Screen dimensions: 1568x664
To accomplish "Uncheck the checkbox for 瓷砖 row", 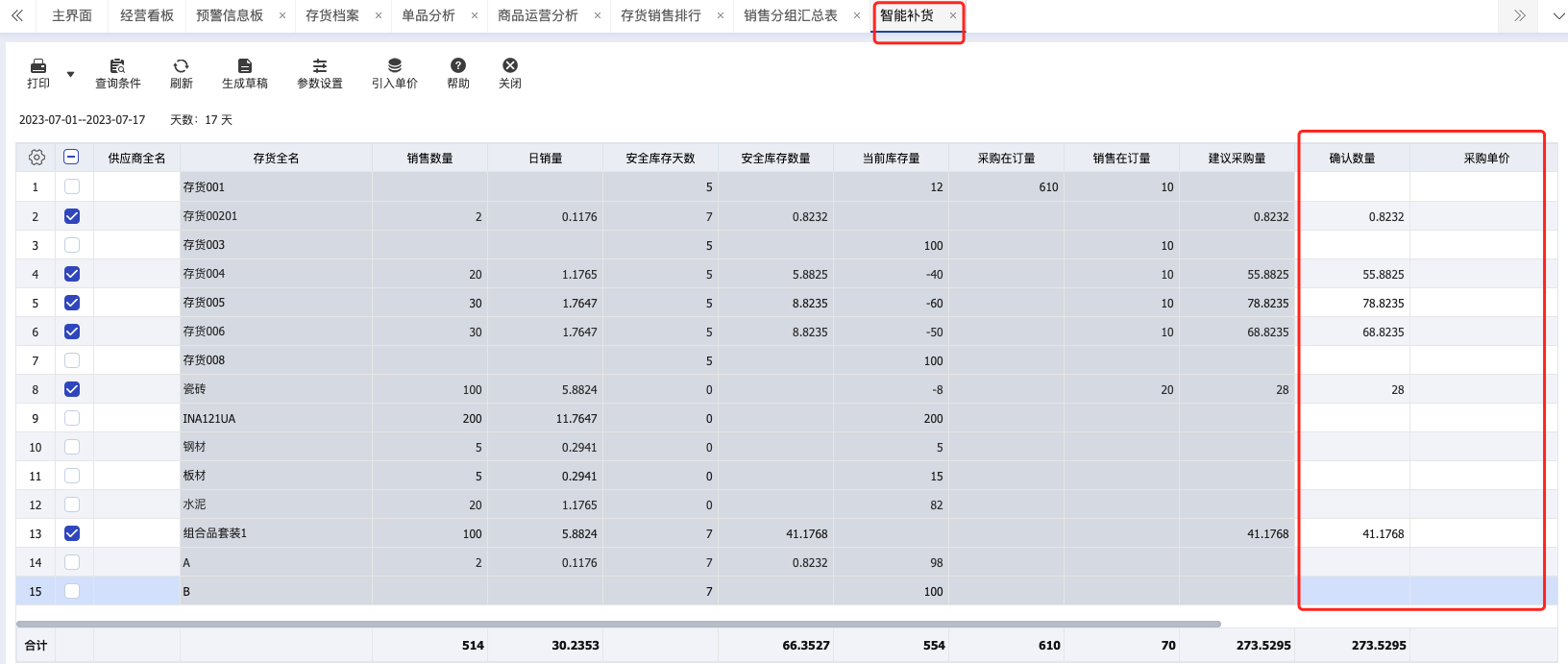I will [72, 389].
